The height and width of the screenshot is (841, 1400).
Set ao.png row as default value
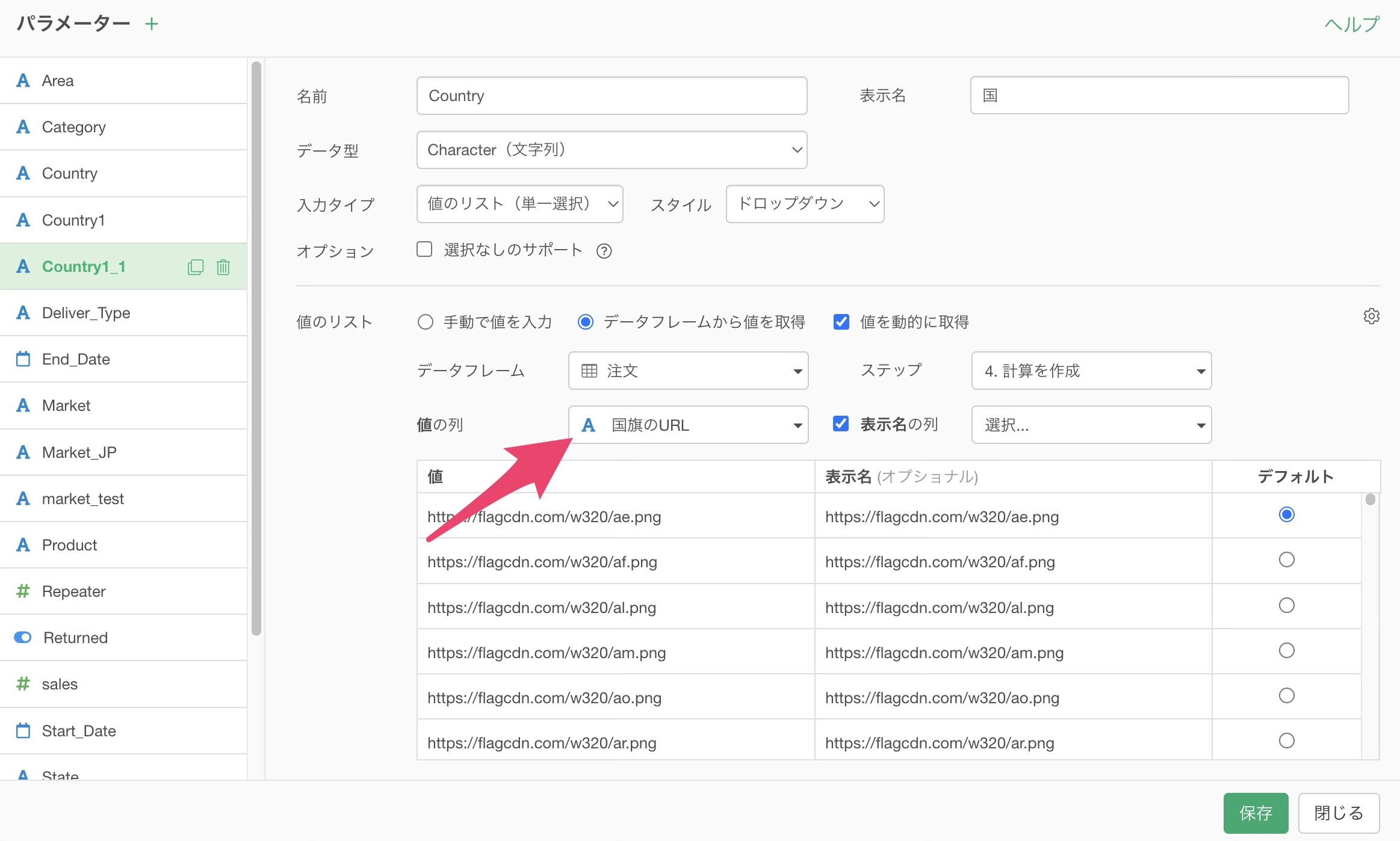(x=1286, y=696)
